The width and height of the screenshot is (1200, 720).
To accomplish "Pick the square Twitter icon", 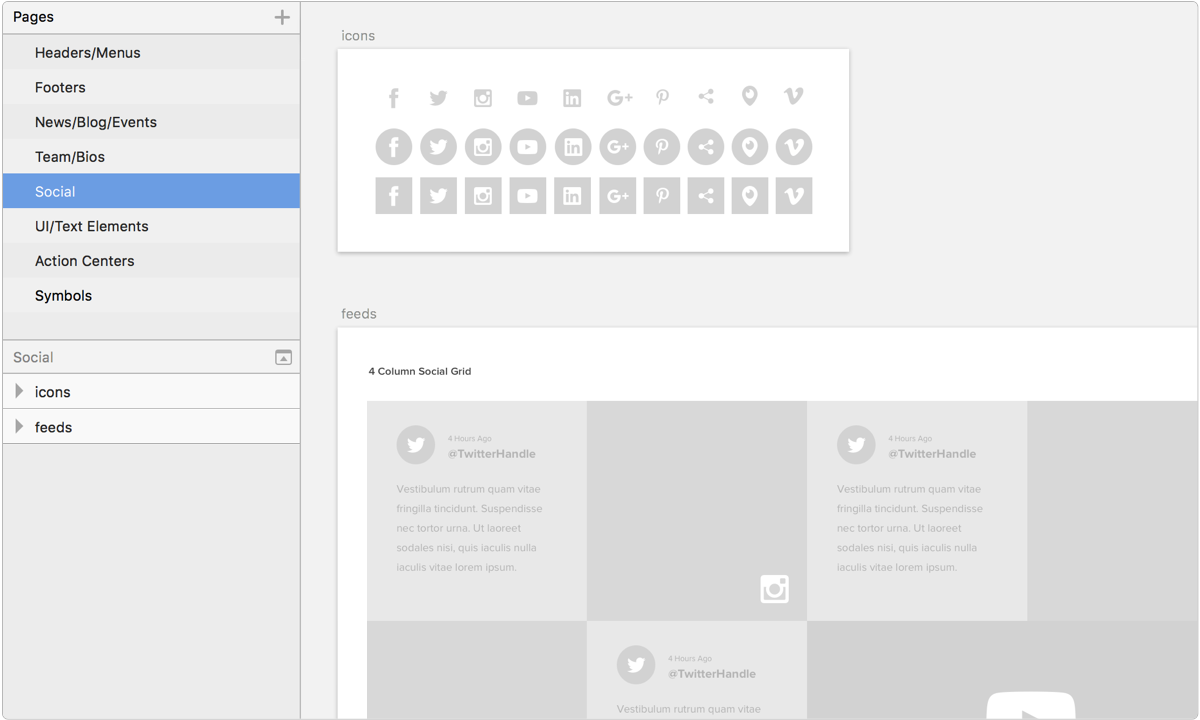I will (438, 196).
